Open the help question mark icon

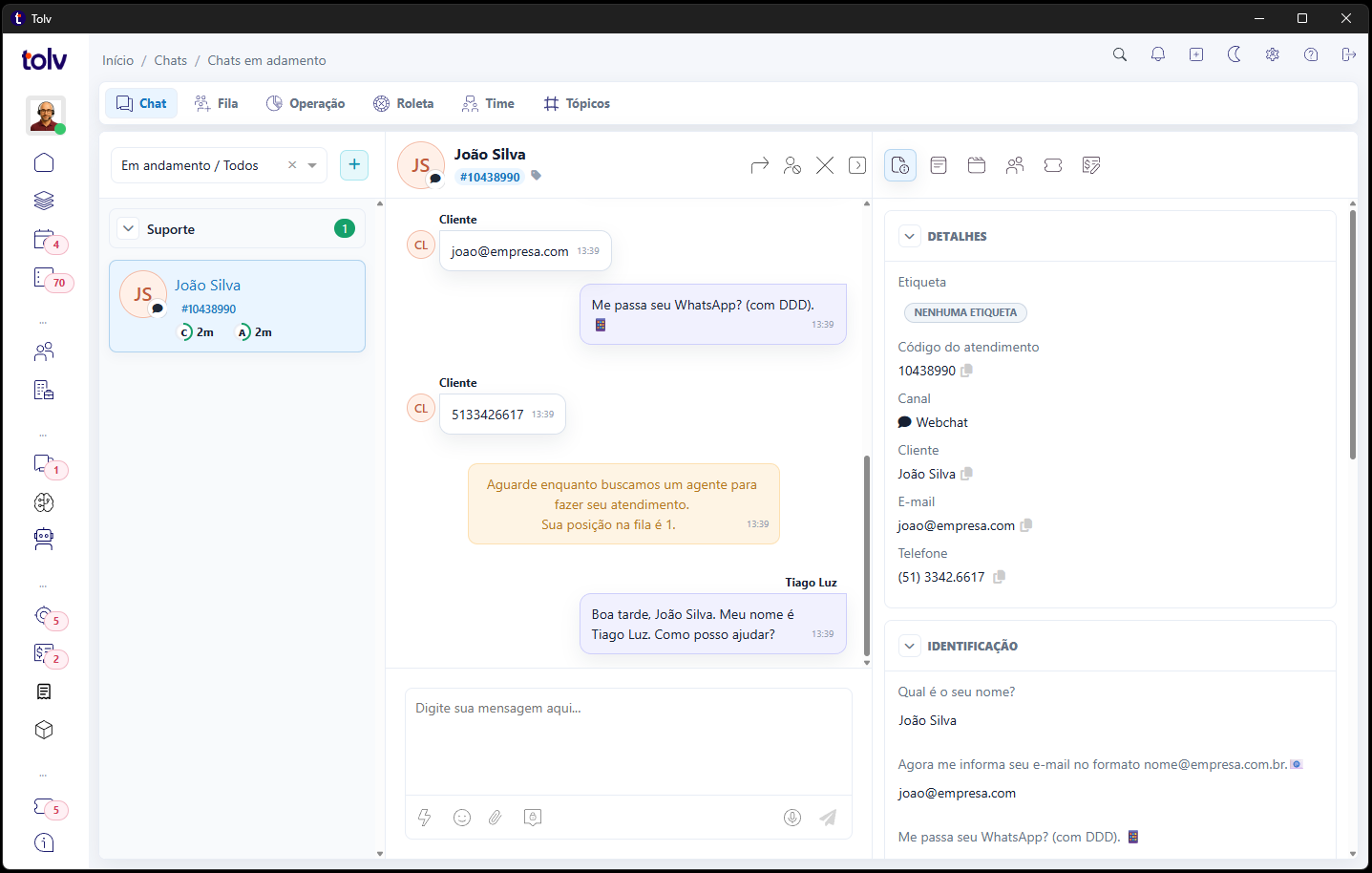pyautogui.click(x=1311, y=54)
